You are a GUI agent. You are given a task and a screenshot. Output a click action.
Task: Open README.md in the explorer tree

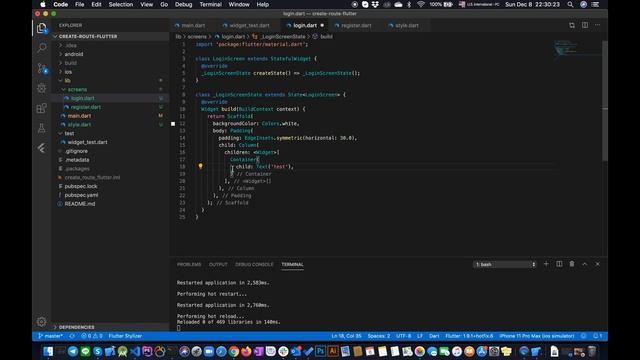pyautogui.click(x=80, y=204)
